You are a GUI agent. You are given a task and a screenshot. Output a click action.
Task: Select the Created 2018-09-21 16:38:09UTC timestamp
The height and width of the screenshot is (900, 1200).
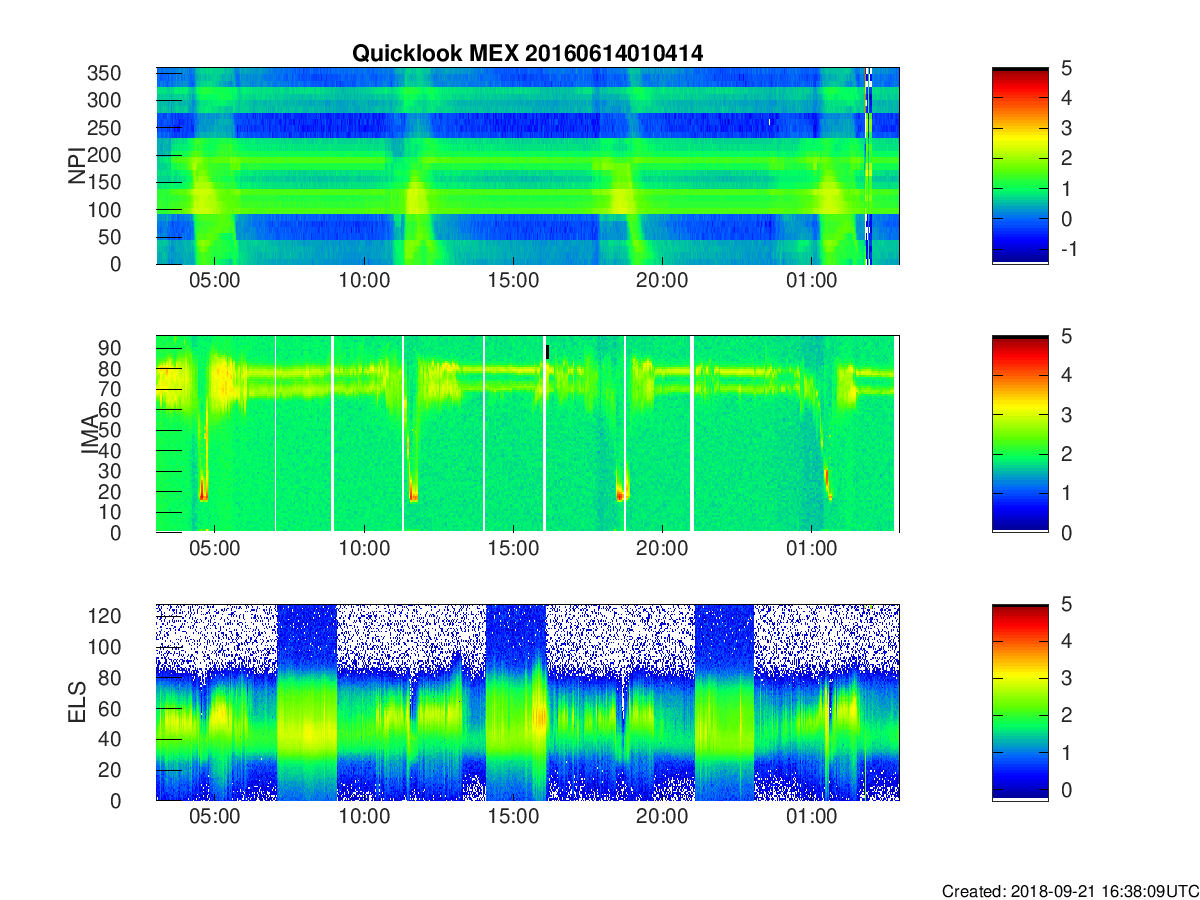click(1069, 891)
